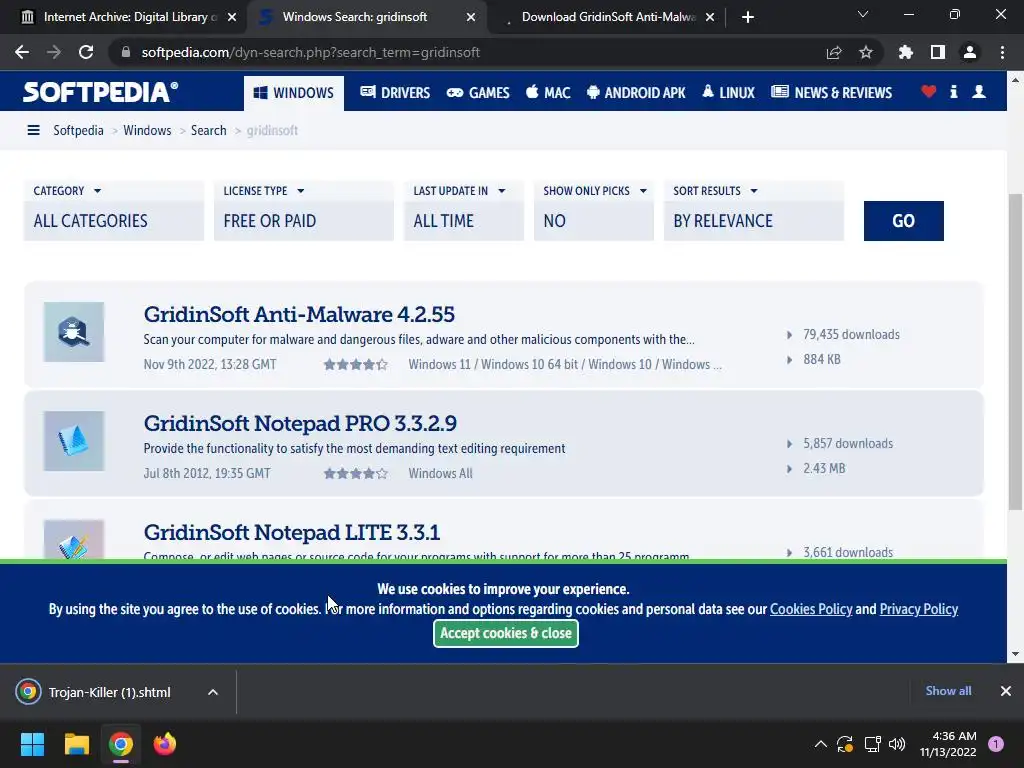Open the Chrome three-dot menu
The image size is (1024, 768).
point(1002,52)
